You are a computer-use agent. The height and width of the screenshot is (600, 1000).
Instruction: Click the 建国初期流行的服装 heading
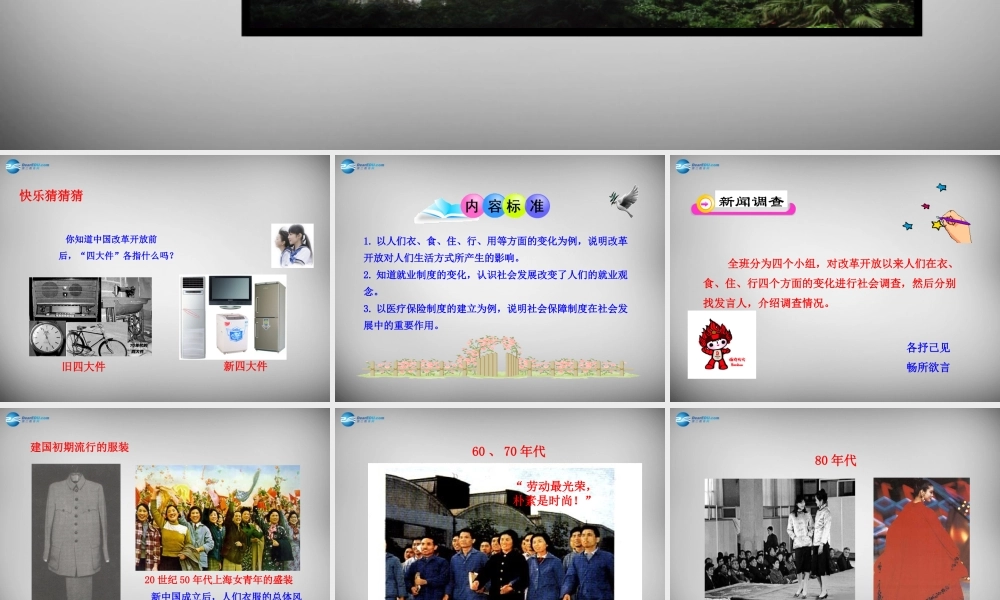[x=80, y=447]
